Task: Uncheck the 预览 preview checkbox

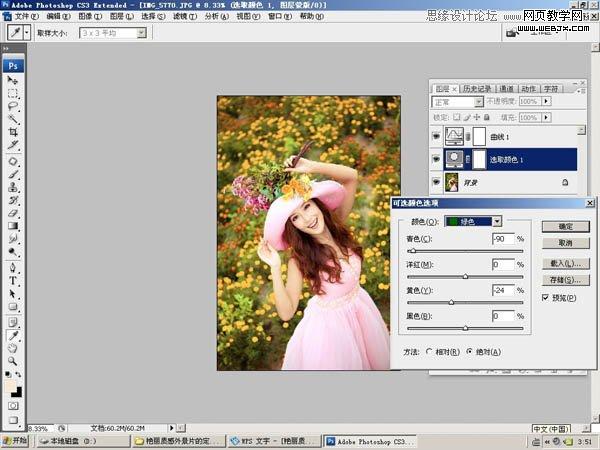Action: click(545, 298)
